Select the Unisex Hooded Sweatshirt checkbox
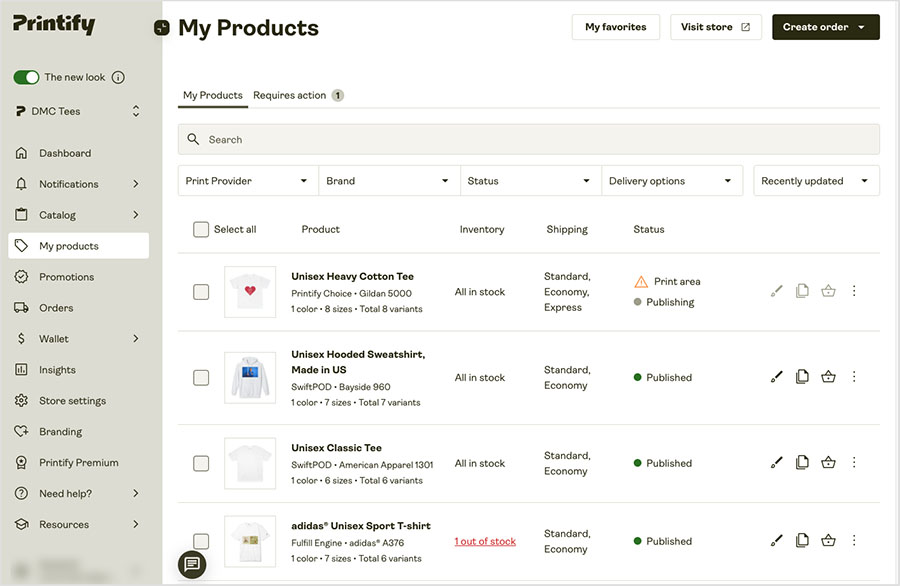 [x=201, y=378]
